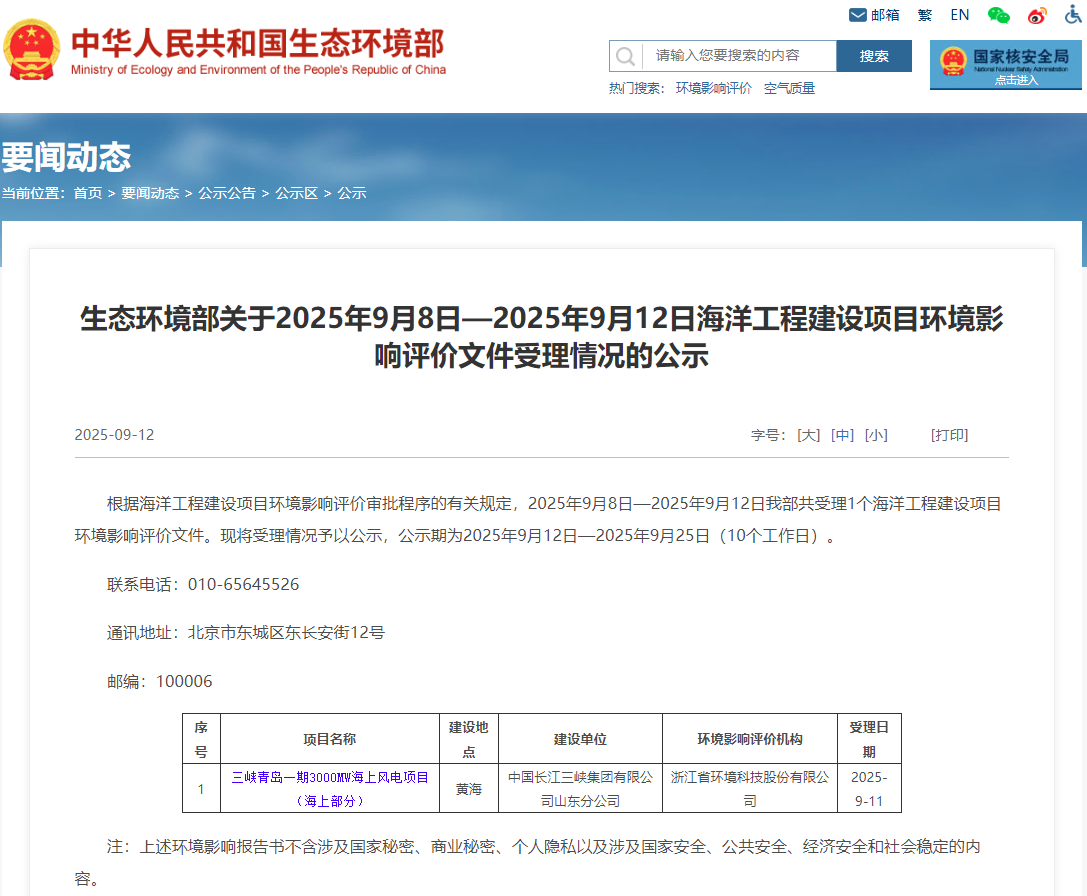Open 要闻动态 breadcrumb link

click(150, 193)
